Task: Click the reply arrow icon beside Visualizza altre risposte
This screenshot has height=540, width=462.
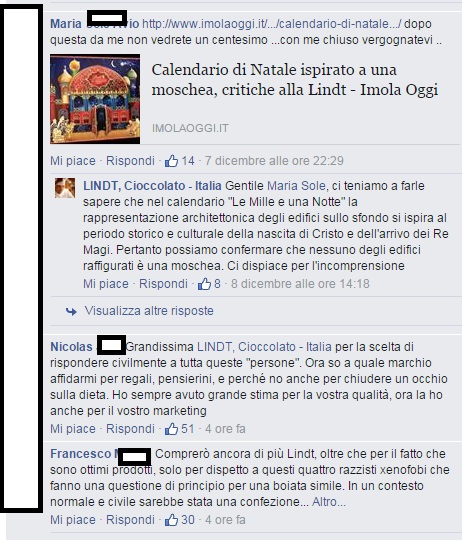Action: pyautogui.click(x=71, y=311)
